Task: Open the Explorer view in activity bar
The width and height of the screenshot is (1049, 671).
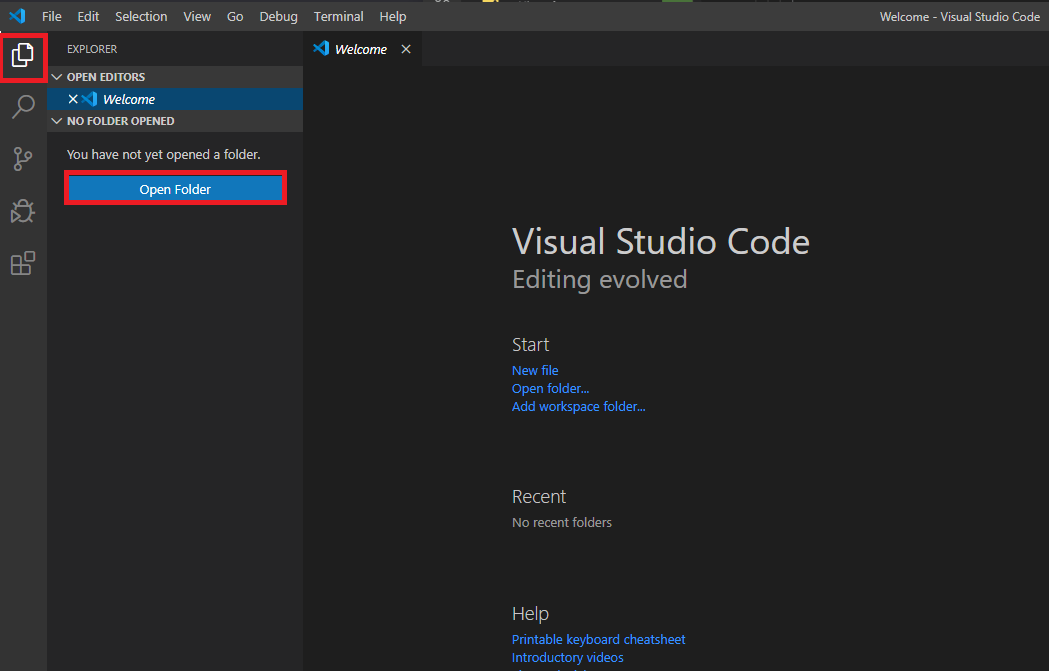Action: 23,56
